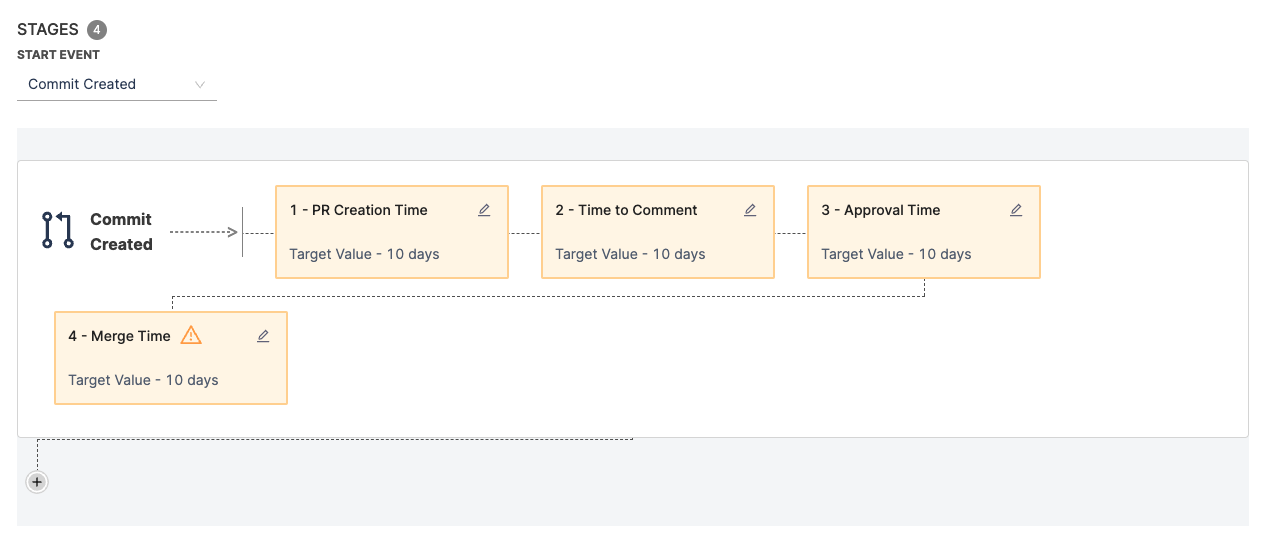The height and width of the screenshot is (546, 1267).
Task: Click Target Value in Approval Time card
Action: (x=896, y=254)
